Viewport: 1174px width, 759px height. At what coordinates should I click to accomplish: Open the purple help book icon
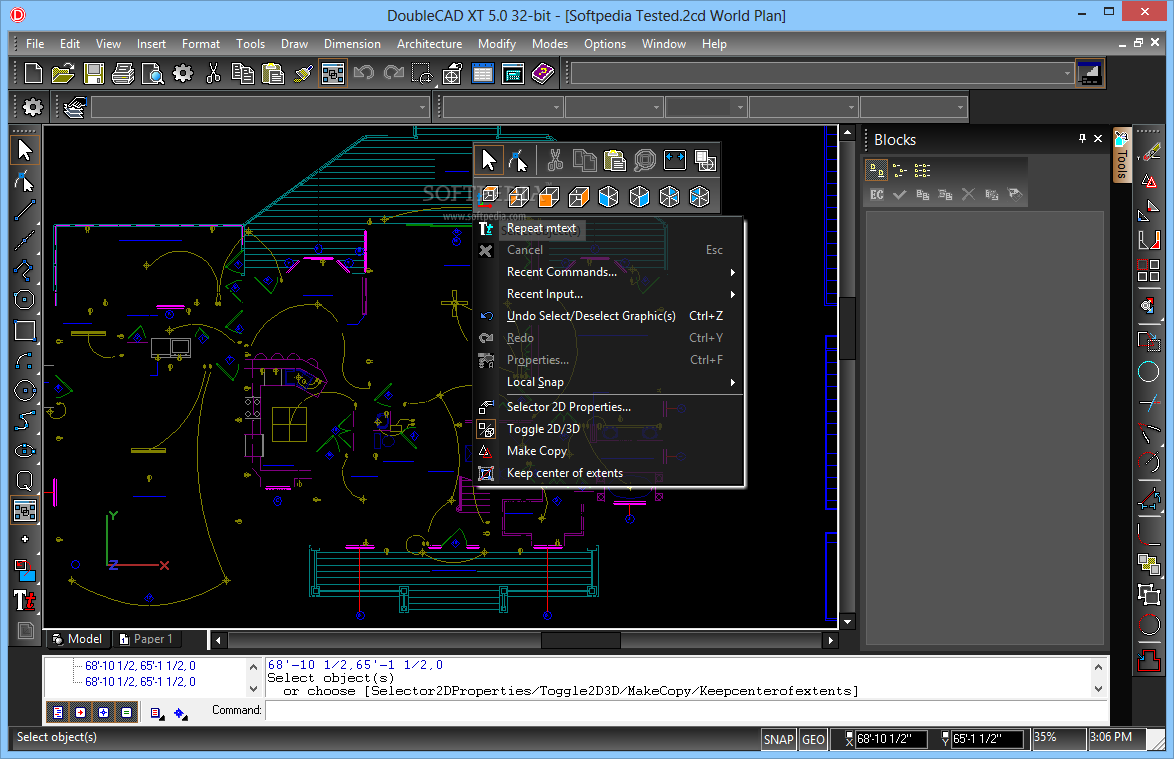point(543,73)
